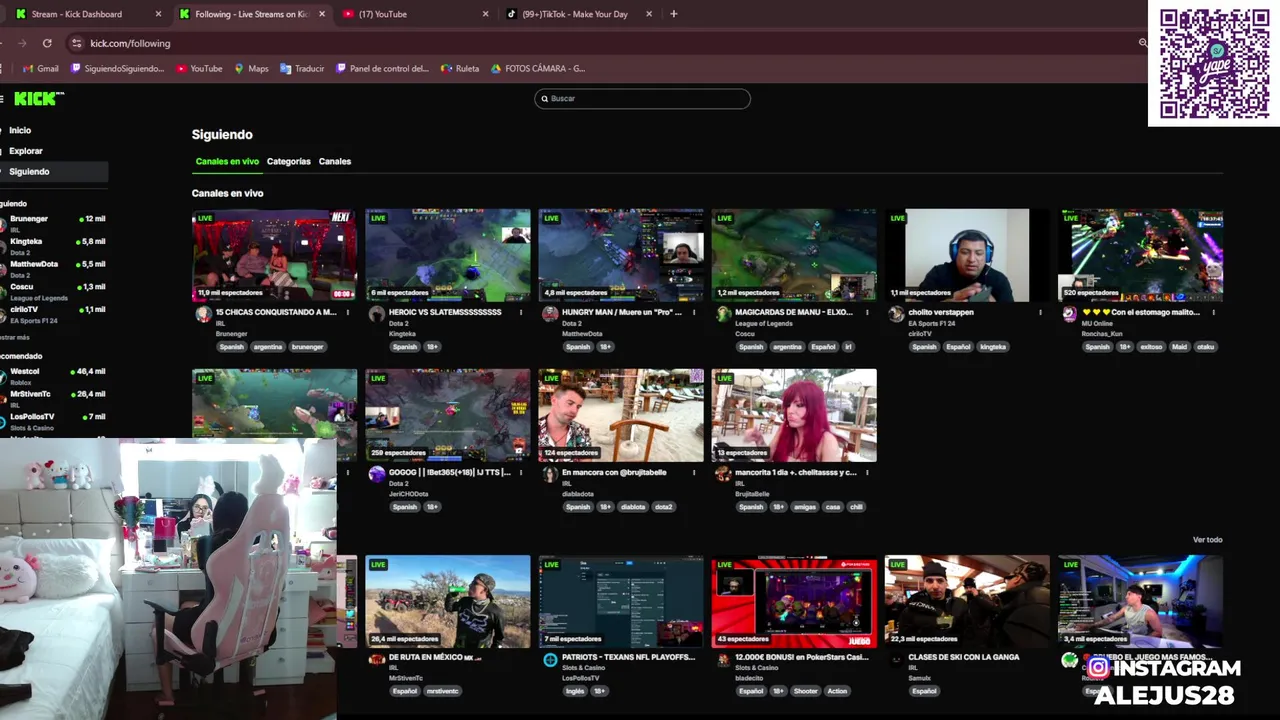
Task: Close the (17) YouTube tab
Action: click(485, 14)
